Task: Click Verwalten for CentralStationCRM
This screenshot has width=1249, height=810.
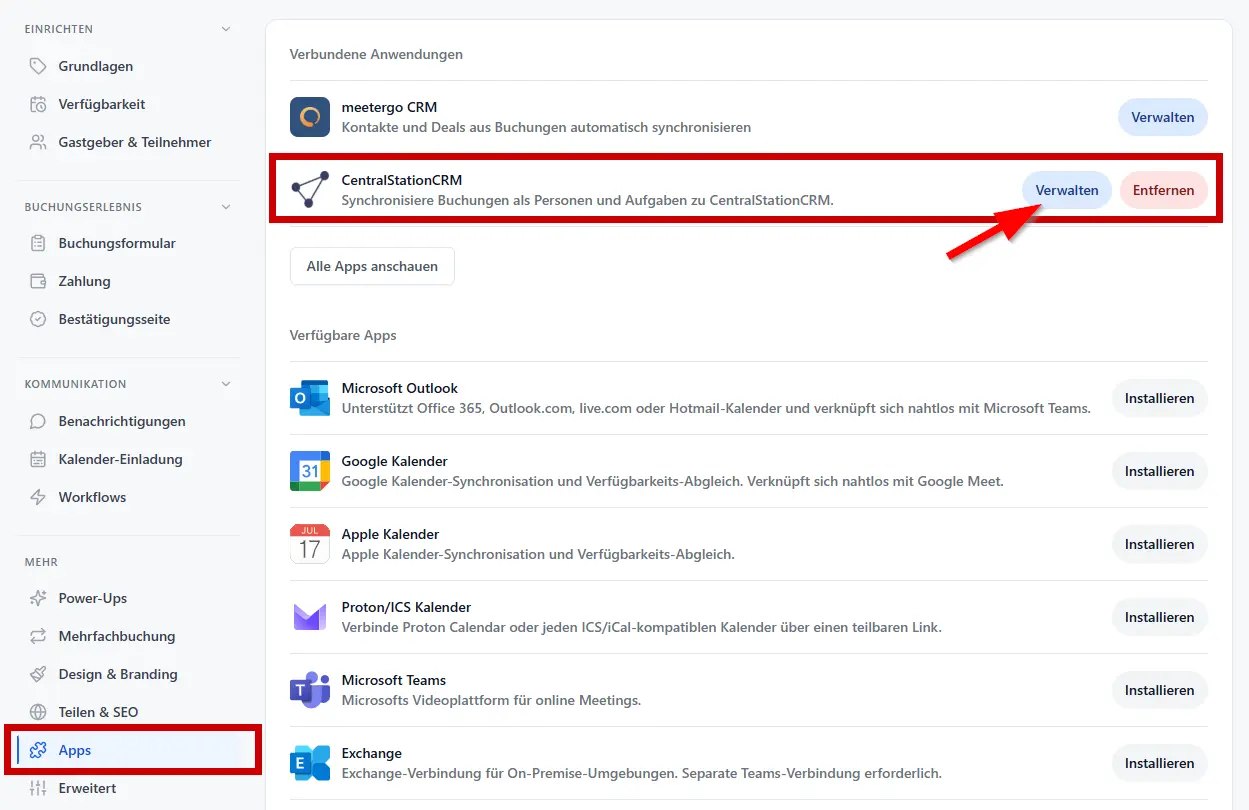Action: [1067, 190]
